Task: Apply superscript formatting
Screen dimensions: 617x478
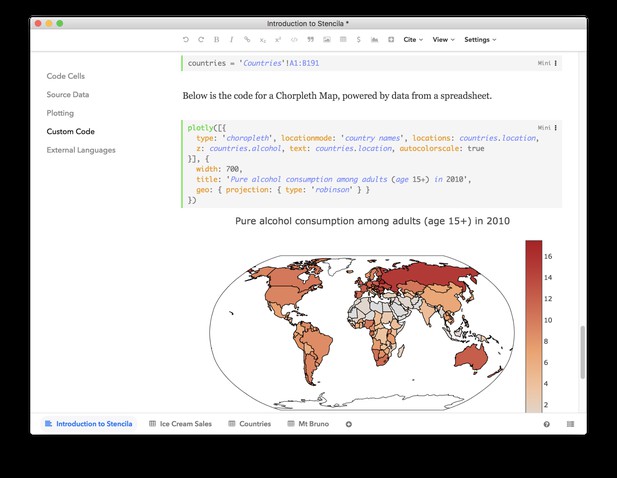Action: [278, 40]
